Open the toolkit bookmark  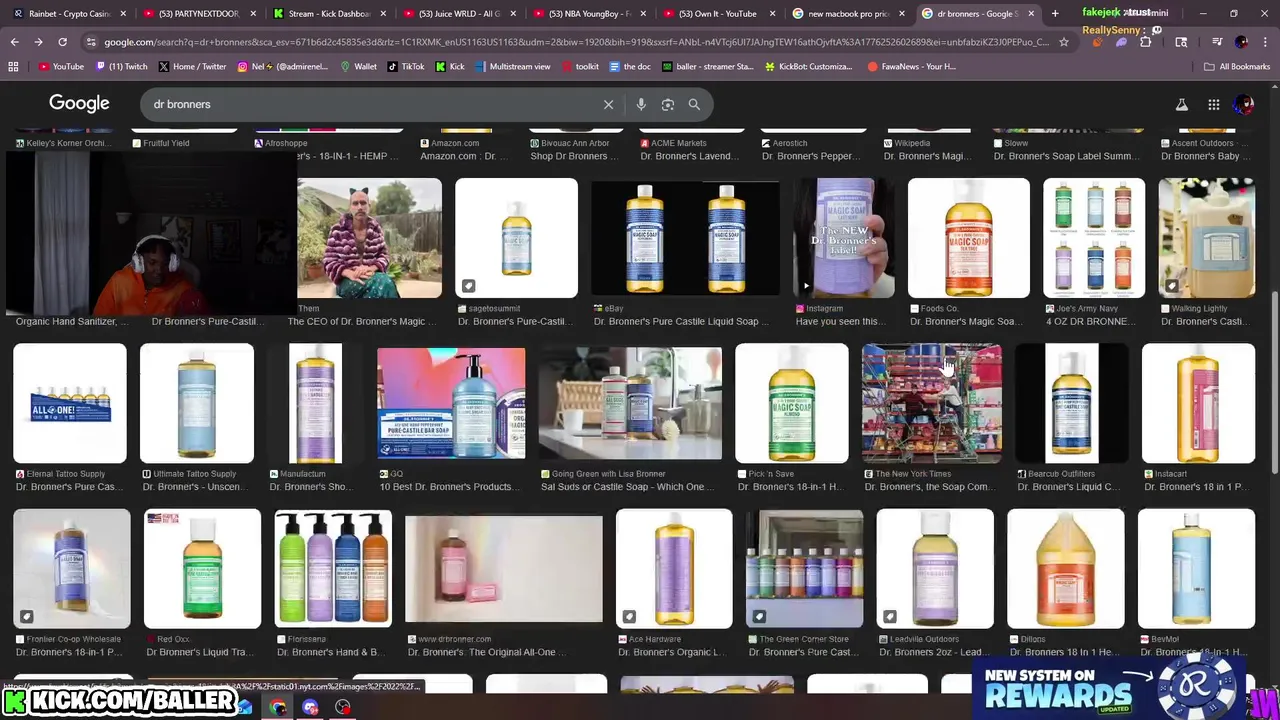(x=579, y=66)
